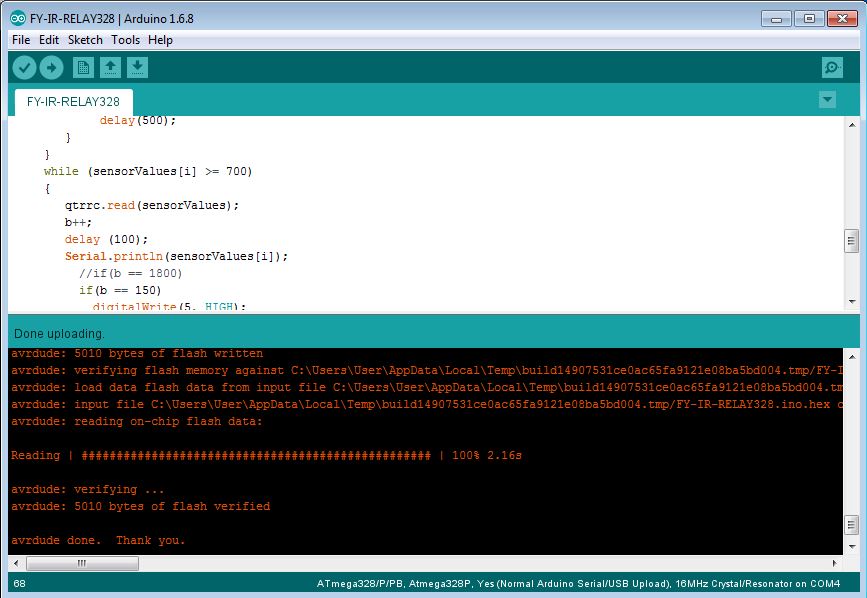867x598 pixels.
Task: Select the FY-IR-RELAY328 sketch tab
Action: (x=74, y=102)
